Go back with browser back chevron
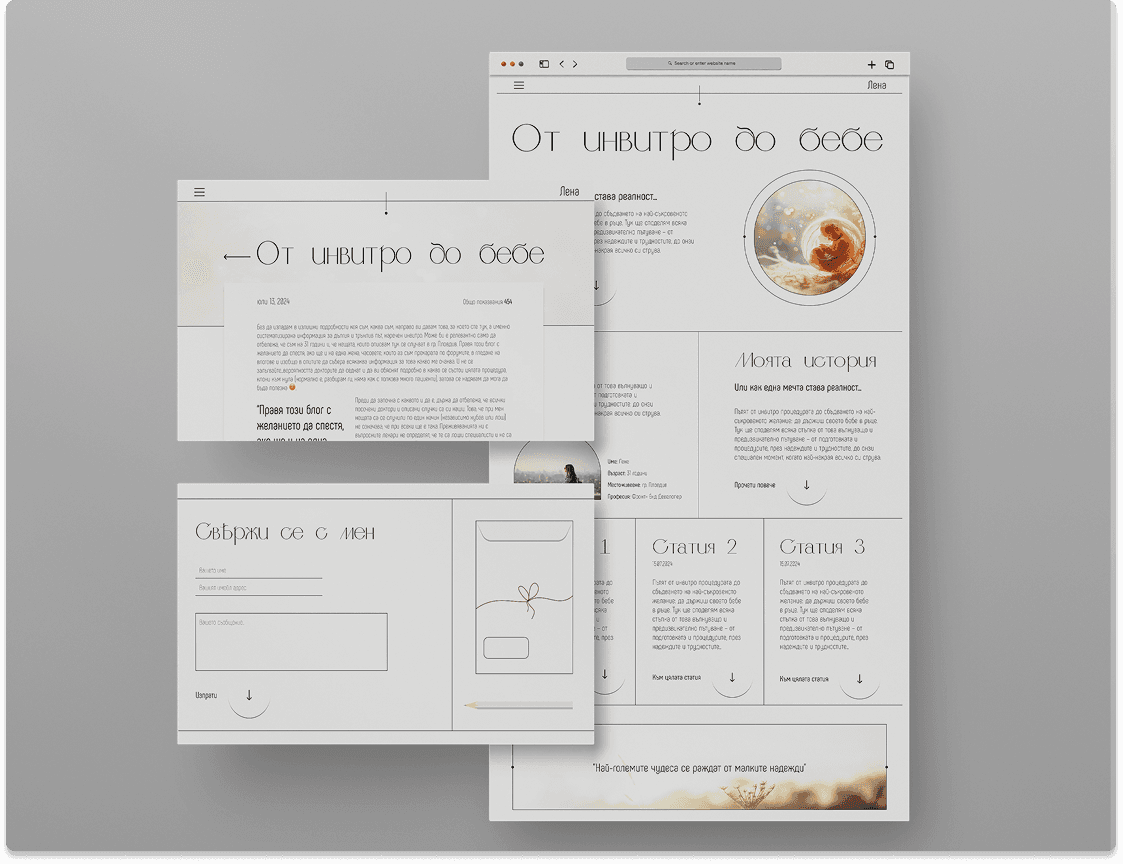The height and width of the screenshot is (864, 1123). click(x=562, y=64)
